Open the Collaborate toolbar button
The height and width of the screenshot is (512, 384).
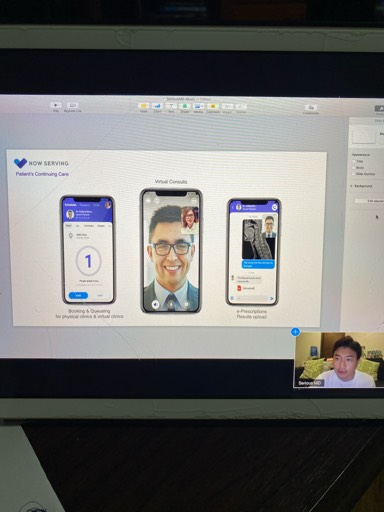[x=311, y=108]
